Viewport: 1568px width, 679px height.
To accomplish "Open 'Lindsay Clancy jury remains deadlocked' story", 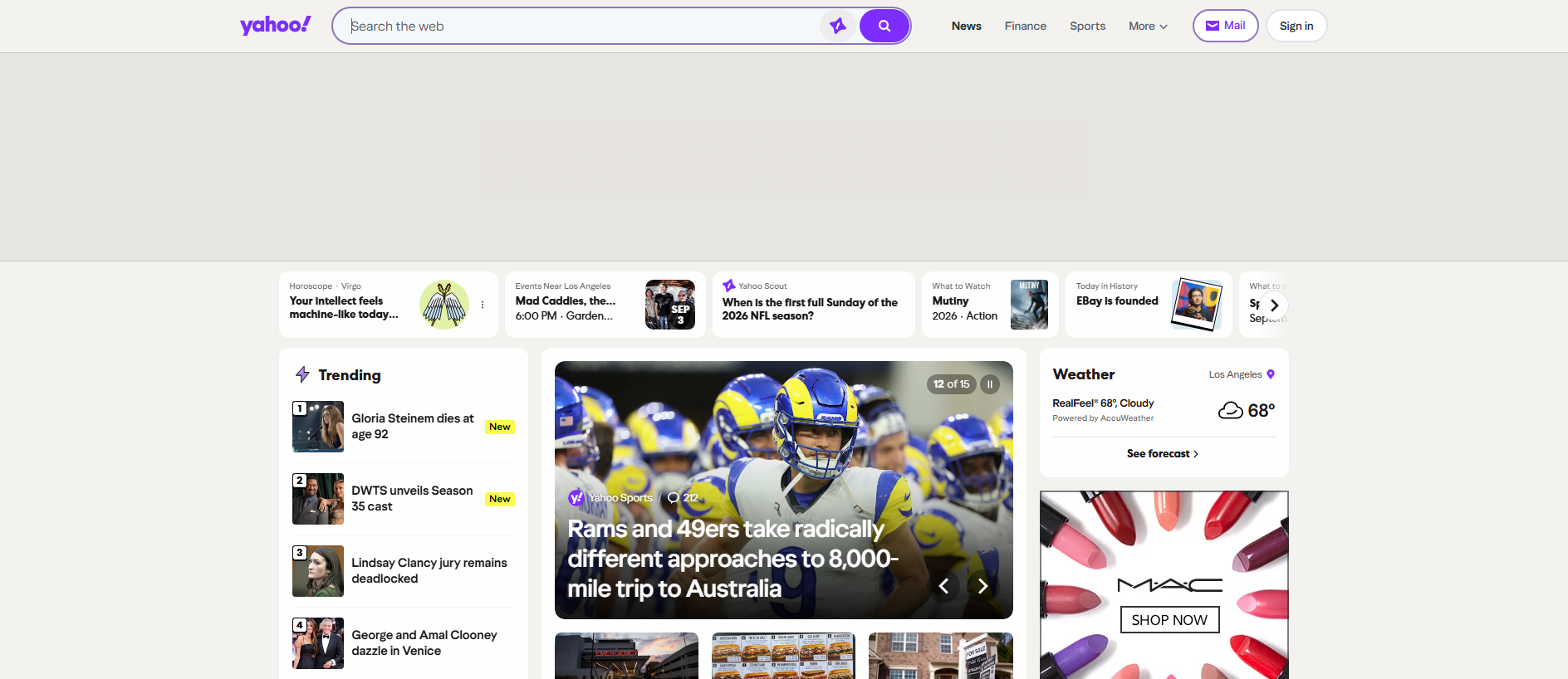I will [429, 570].
